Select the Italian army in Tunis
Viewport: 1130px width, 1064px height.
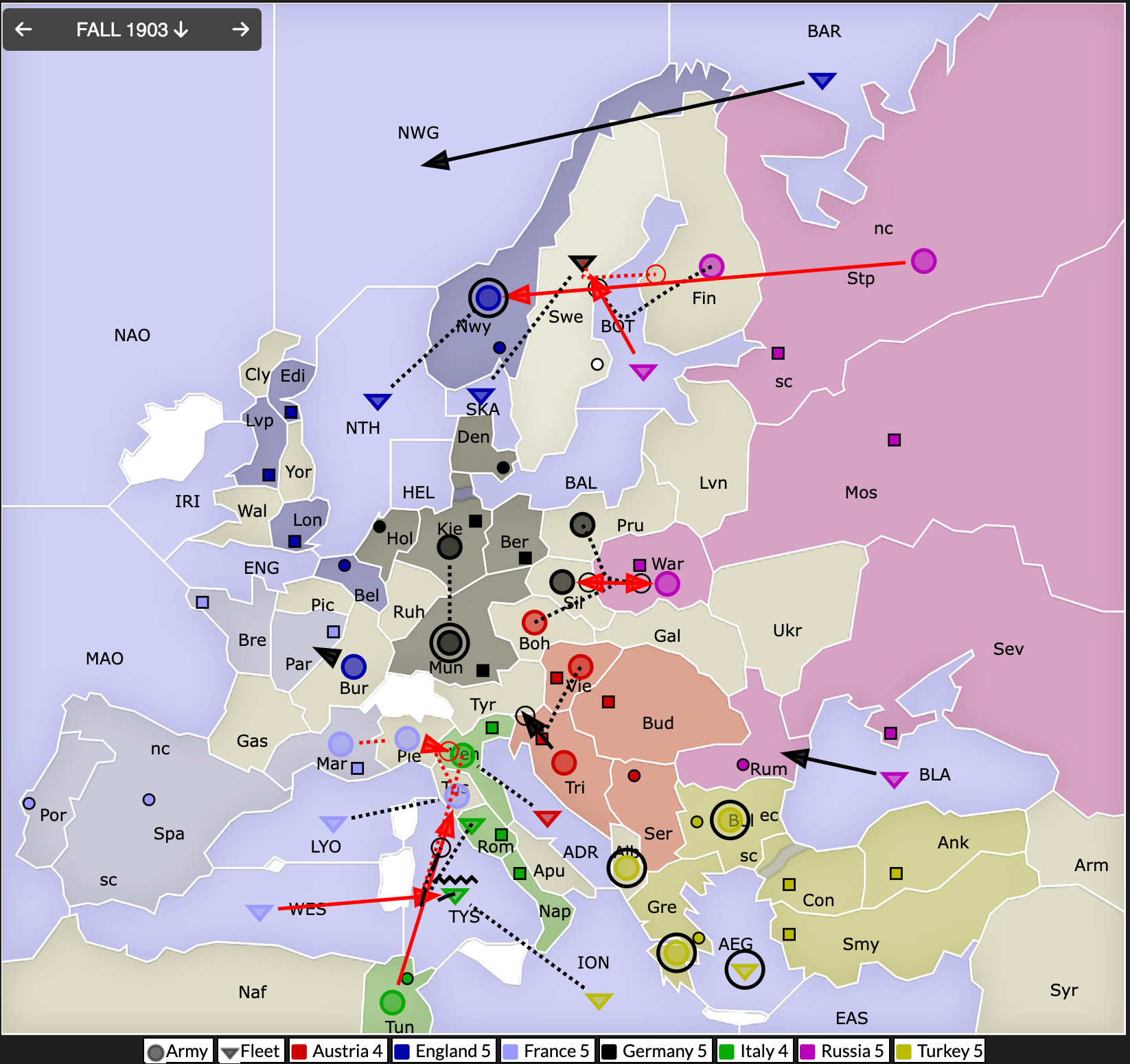pos(392,1002)
